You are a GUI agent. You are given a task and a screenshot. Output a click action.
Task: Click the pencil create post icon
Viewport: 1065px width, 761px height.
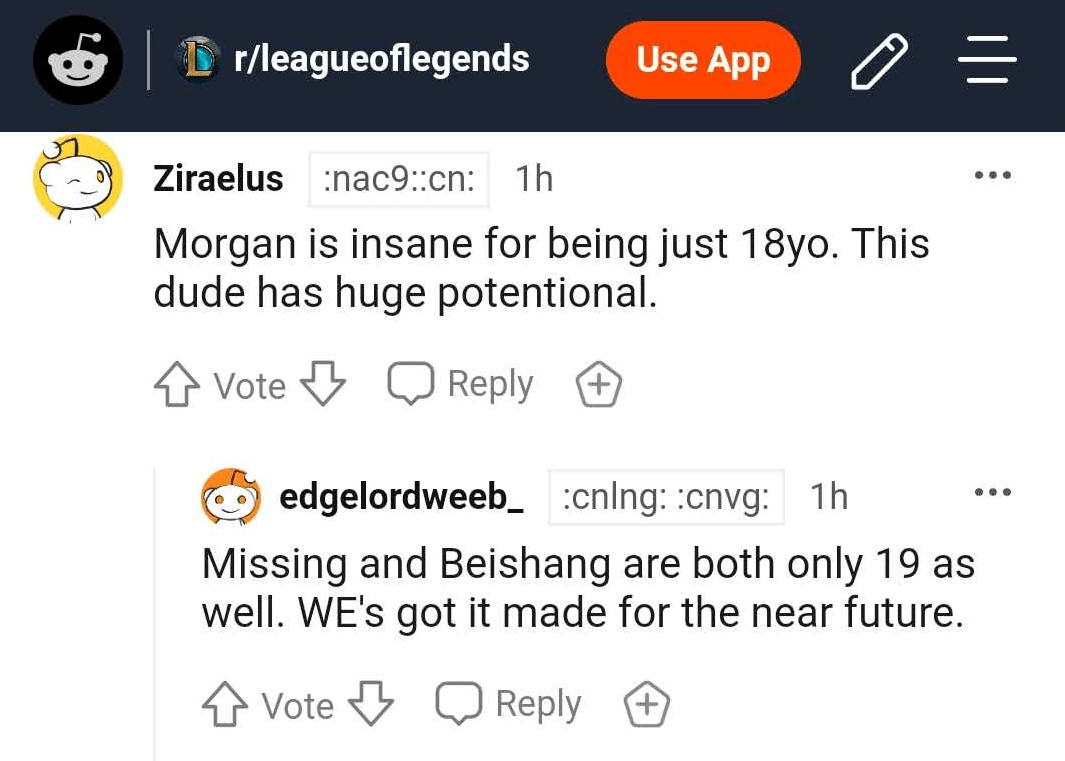(879, 61)
